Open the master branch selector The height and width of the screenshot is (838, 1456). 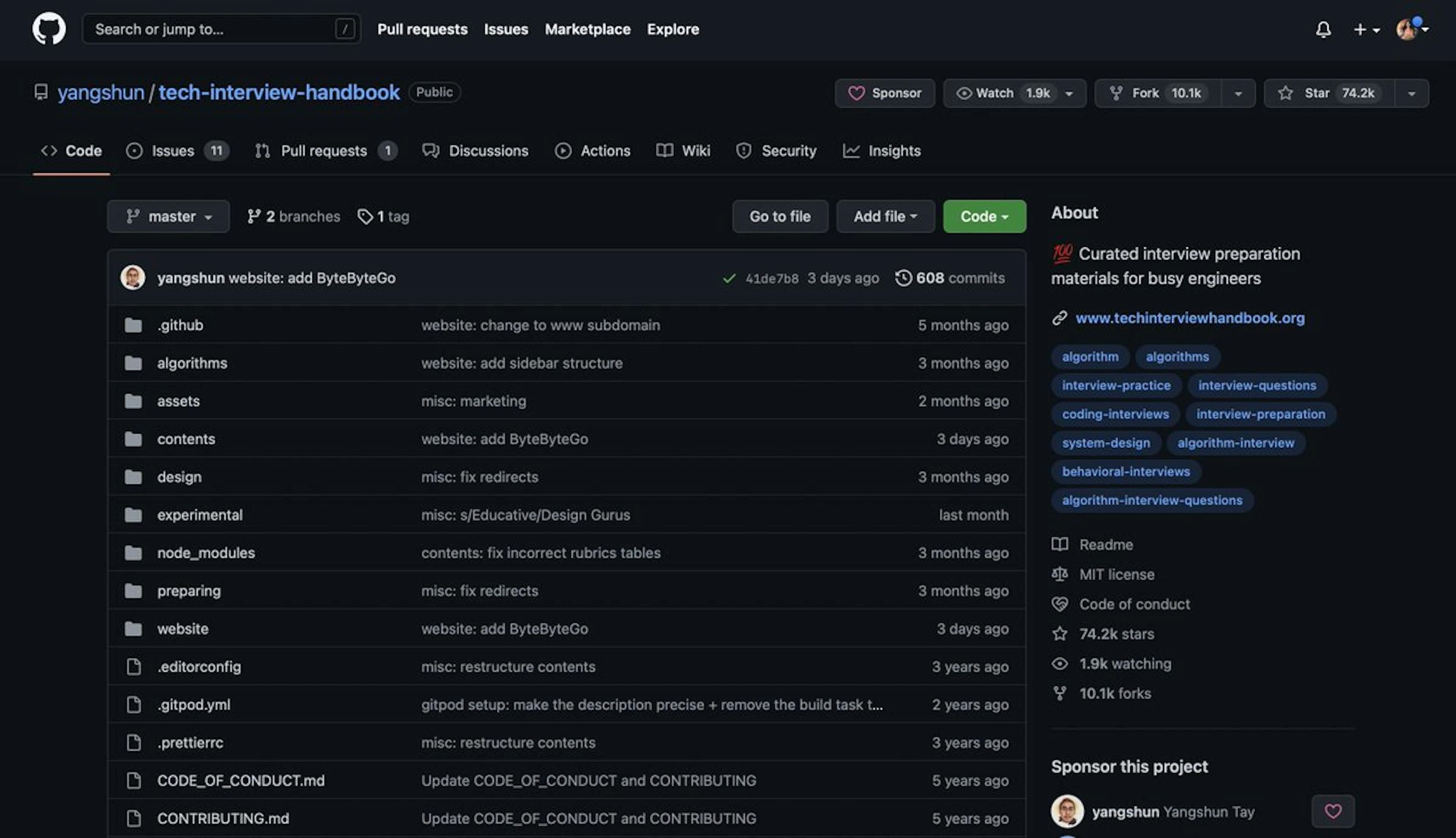(168, 216)
